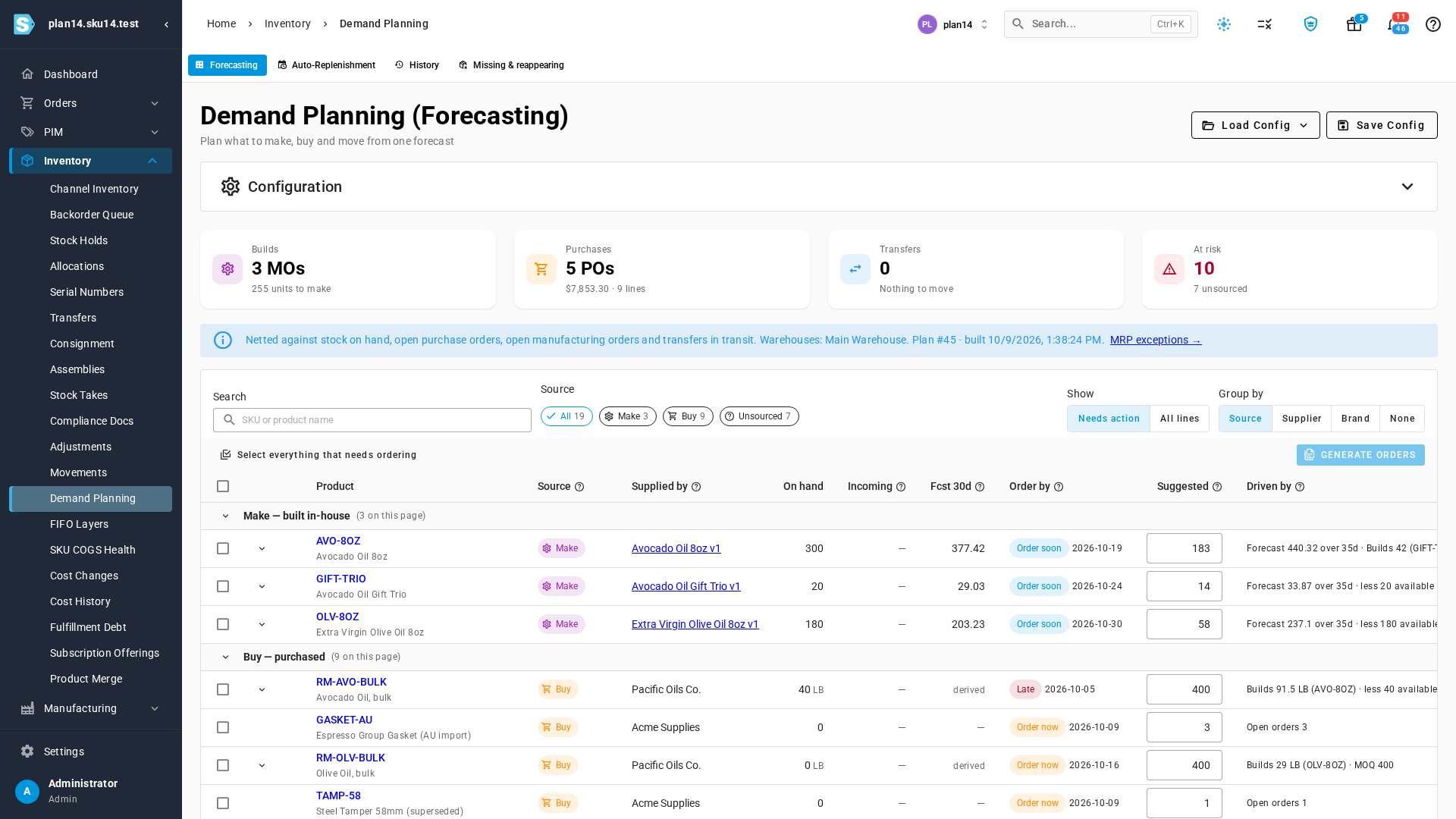Image resolution: width=1456 pixels, height=819 pixels.
Task: Group by Supplier
Action: pos(1301,419)
